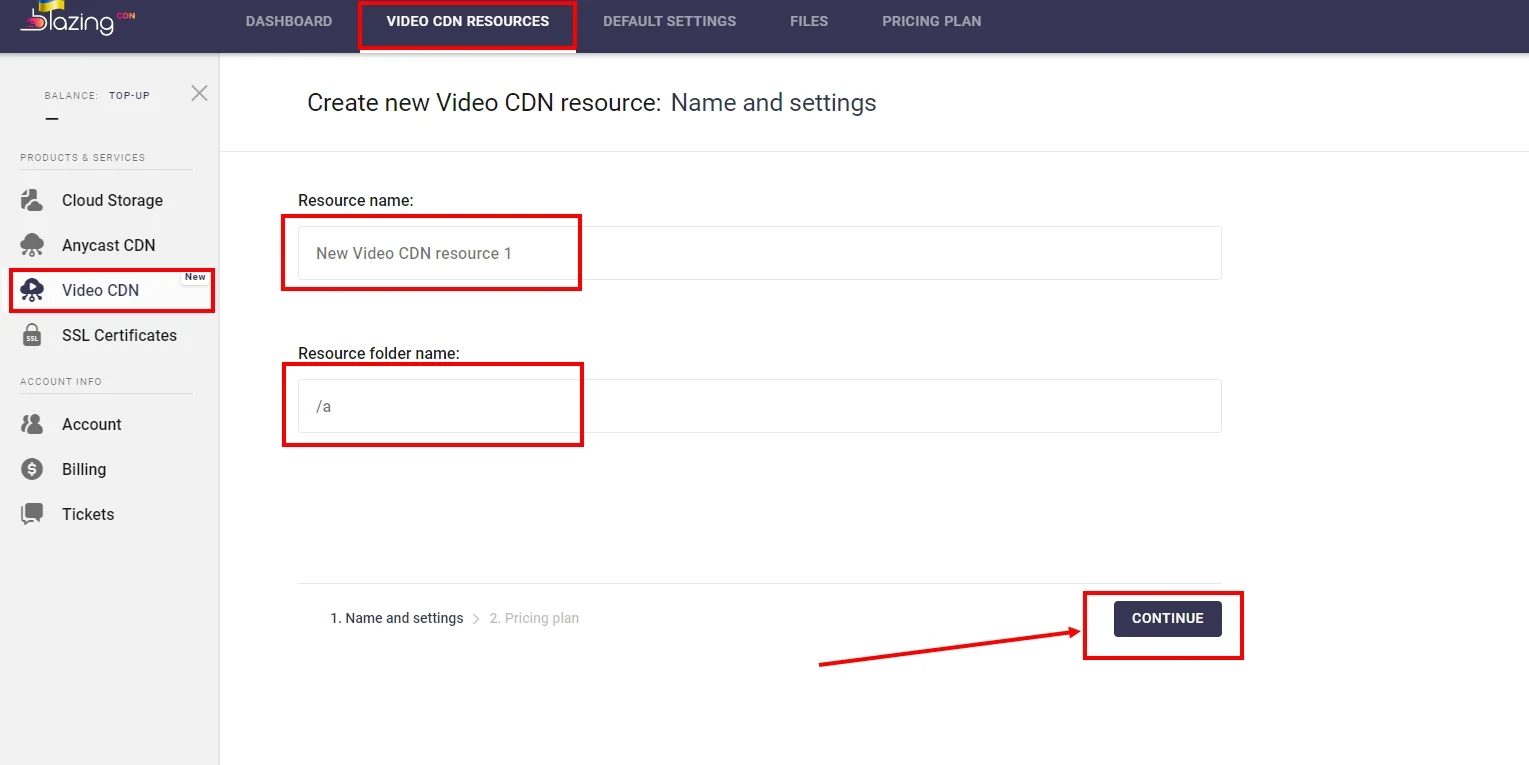This screenshot has height=765, width=1529.
Task: Click the Video CDN play icon
Action: click(x=32, y=290)
